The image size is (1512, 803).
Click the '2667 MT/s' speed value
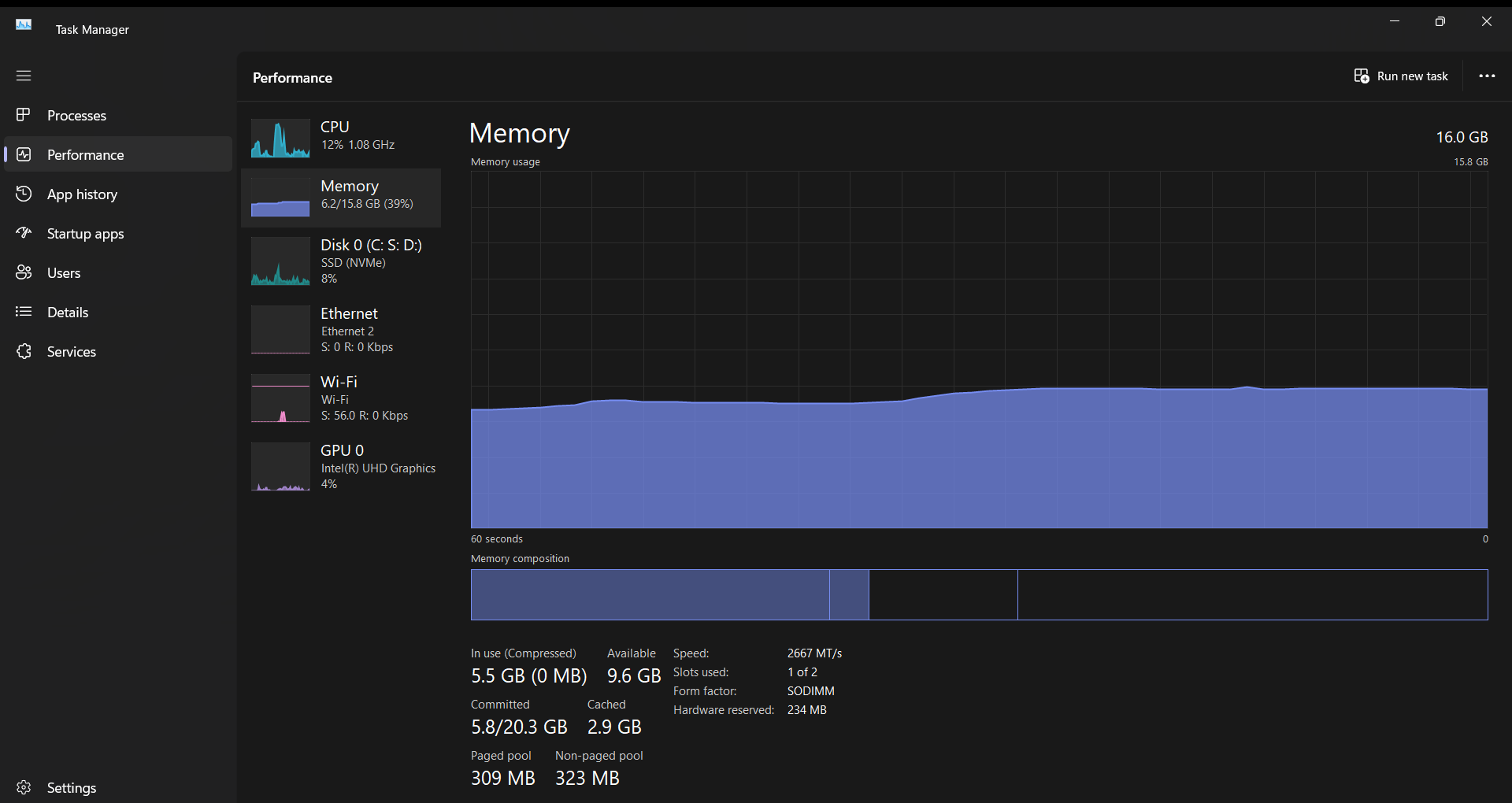(x=814, y=653)
